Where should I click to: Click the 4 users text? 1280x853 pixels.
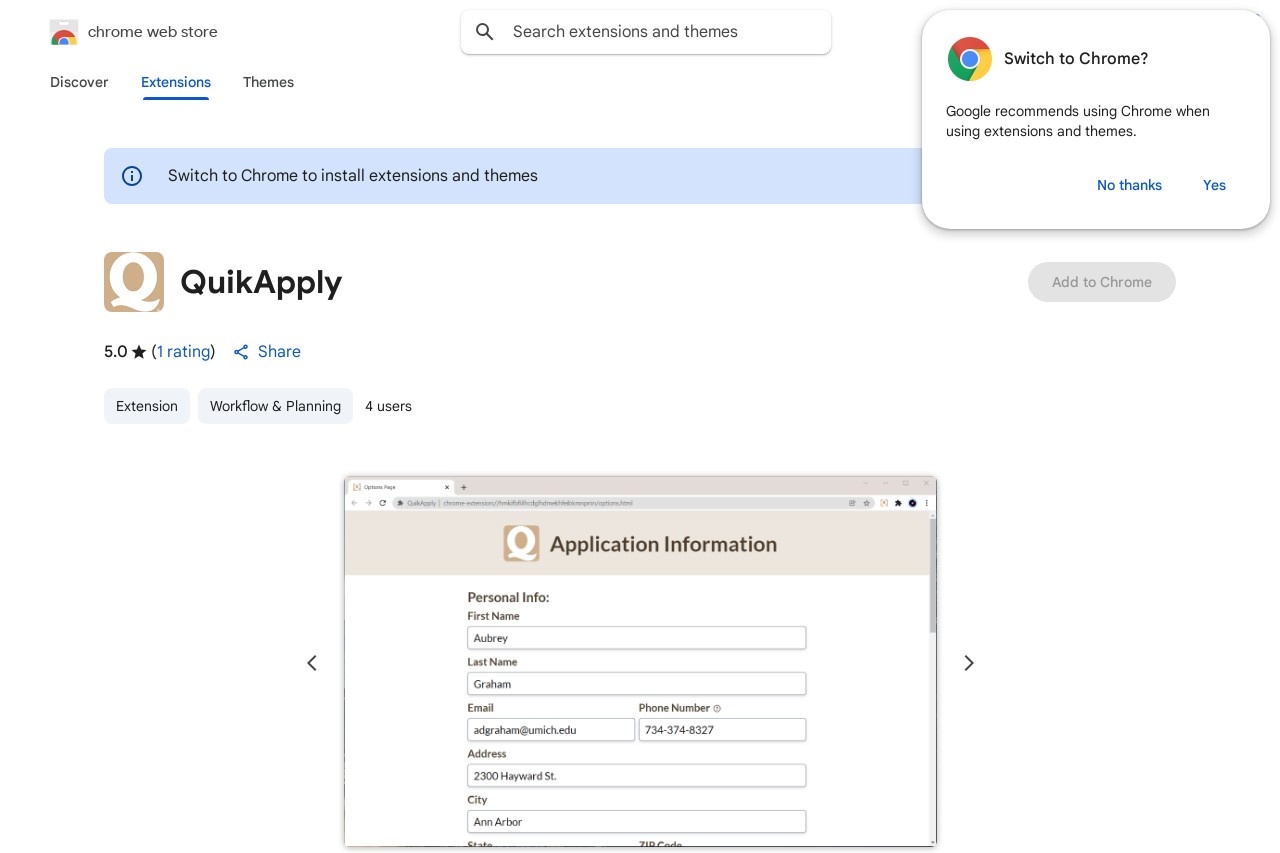click(x=388, y=406)
